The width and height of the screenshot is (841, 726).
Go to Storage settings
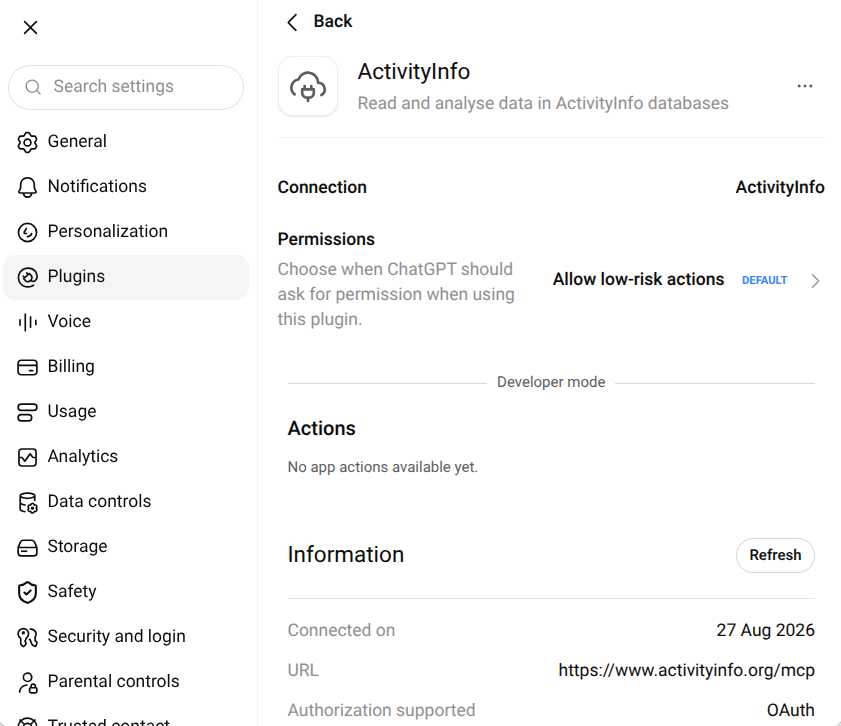point(126,547)
